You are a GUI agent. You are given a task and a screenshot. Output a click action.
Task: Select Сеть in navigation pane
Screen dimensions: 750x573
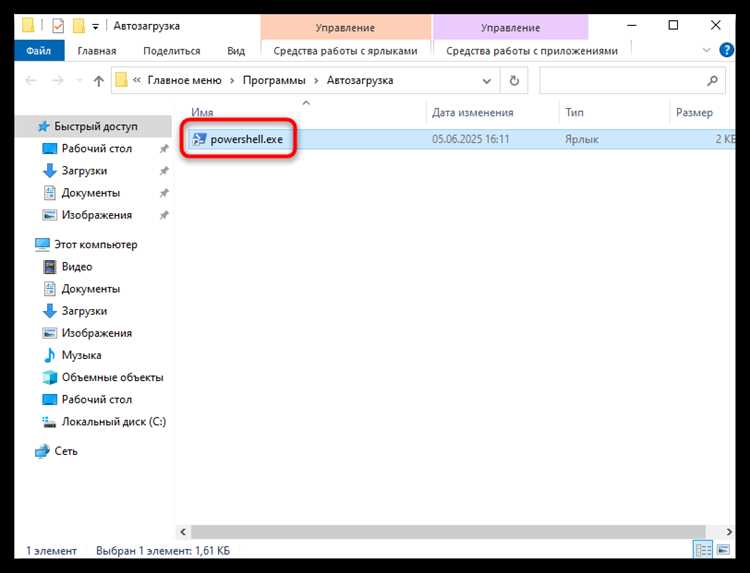coord(66,451)
